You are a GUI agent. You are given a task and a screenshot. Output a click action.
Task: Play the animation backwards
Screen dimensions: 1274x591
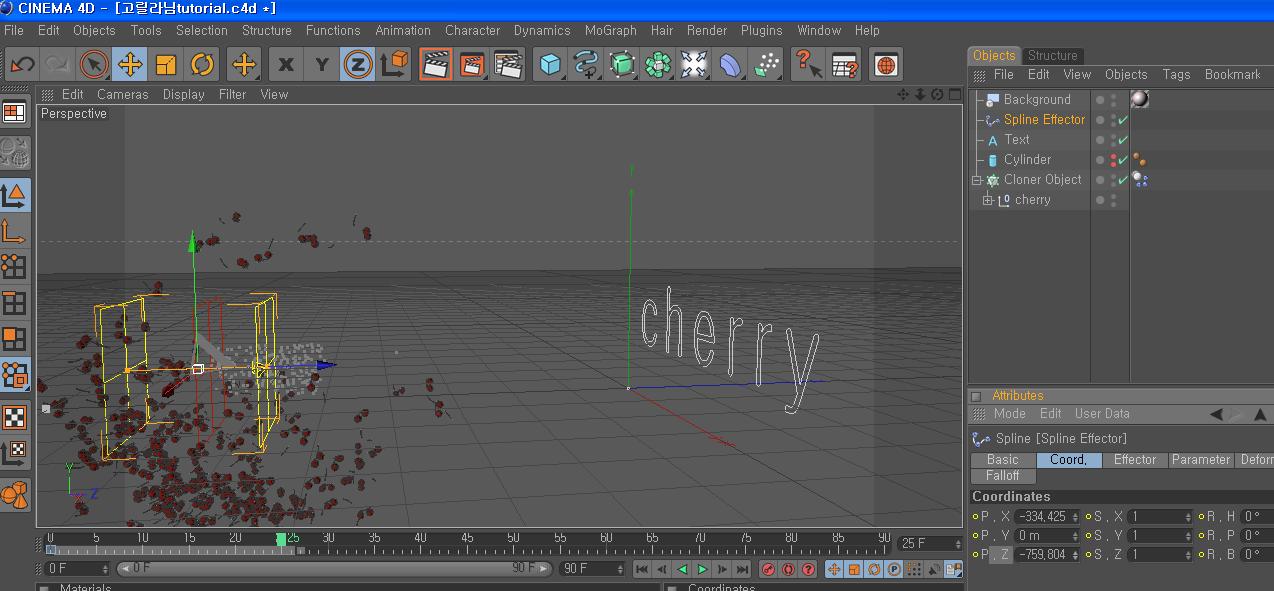(x=683, y=569)
